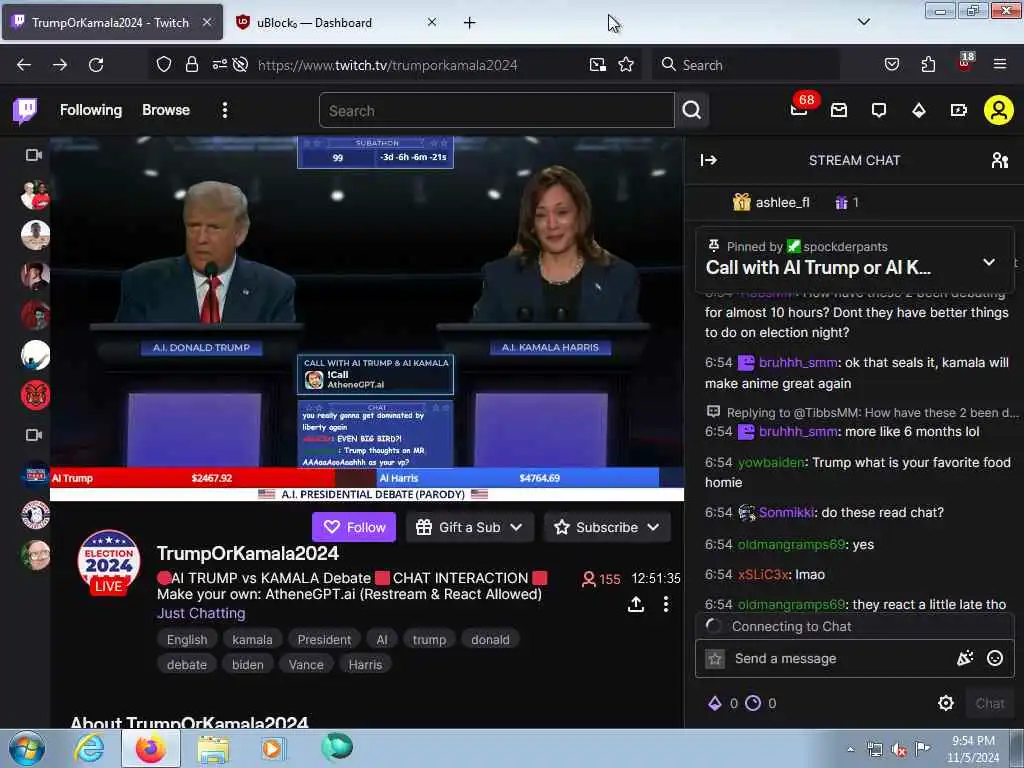Open the Firefox extensions puzzle icon
The image size is (1024, 768).
pos(928,65)
